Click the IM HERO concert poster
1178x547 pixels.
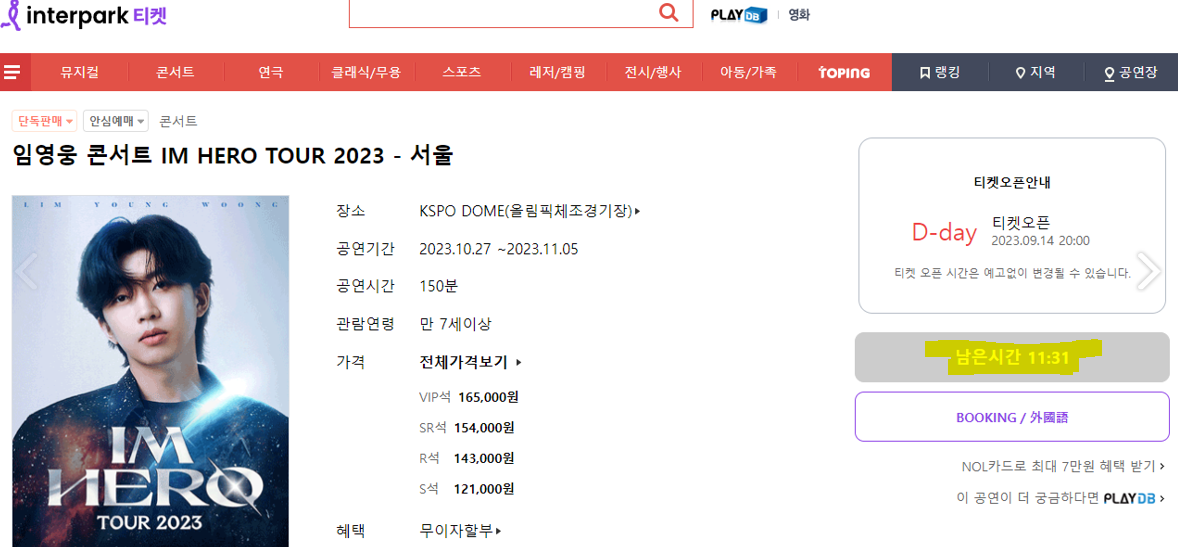[x=150, y=371]
